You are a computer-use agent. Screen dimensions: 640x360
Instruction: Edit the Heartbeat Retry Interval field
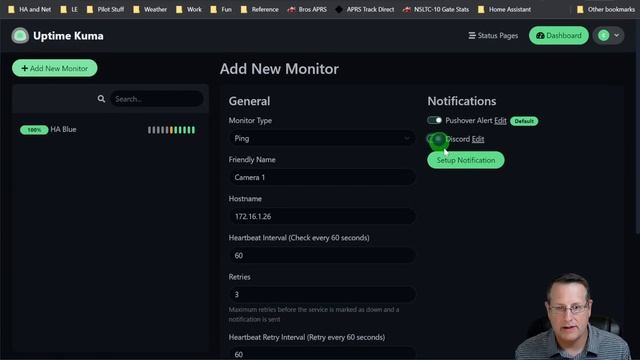322,353
